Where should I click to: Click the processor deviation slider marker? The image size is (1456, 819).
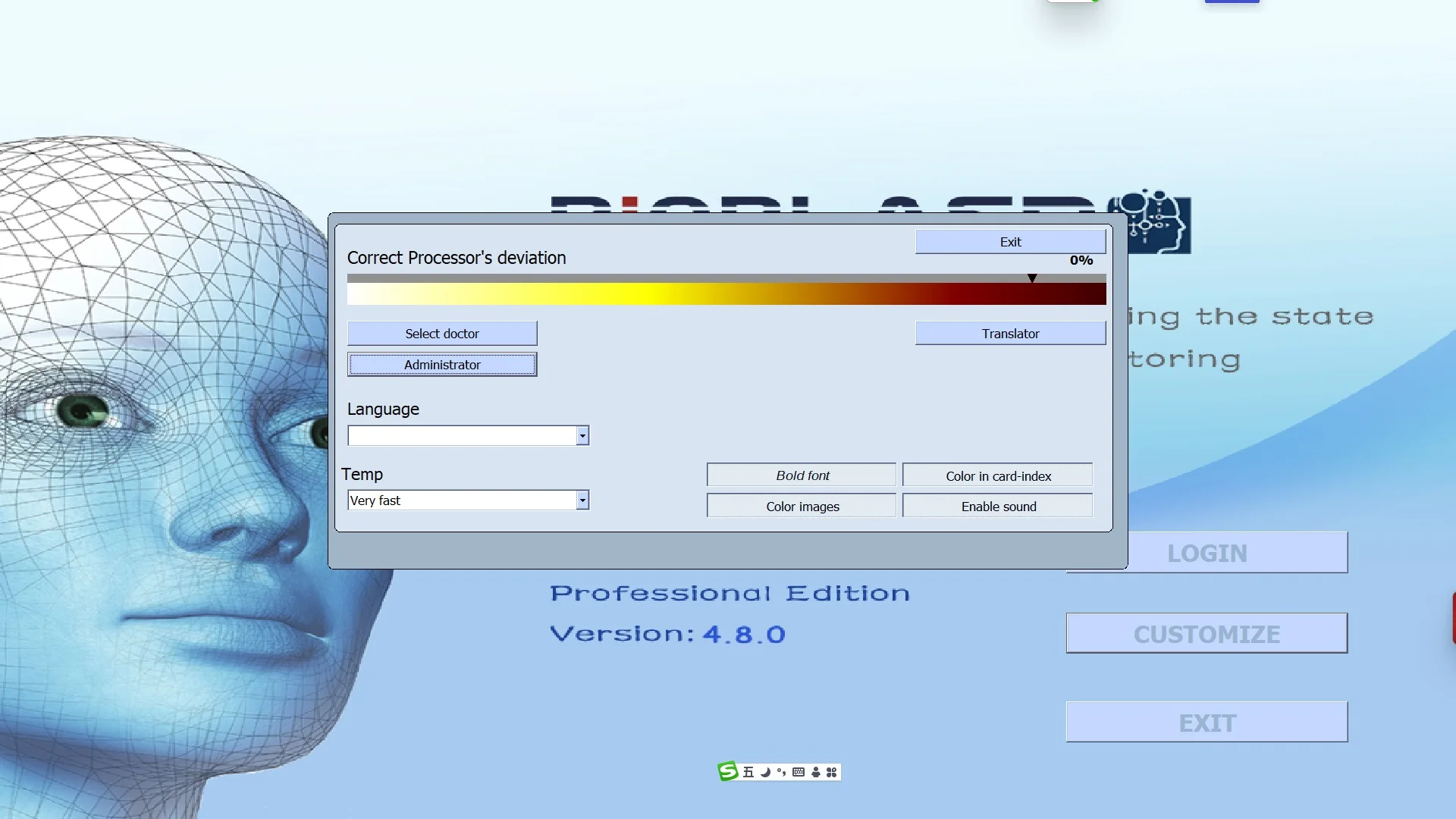(1032, 278)
